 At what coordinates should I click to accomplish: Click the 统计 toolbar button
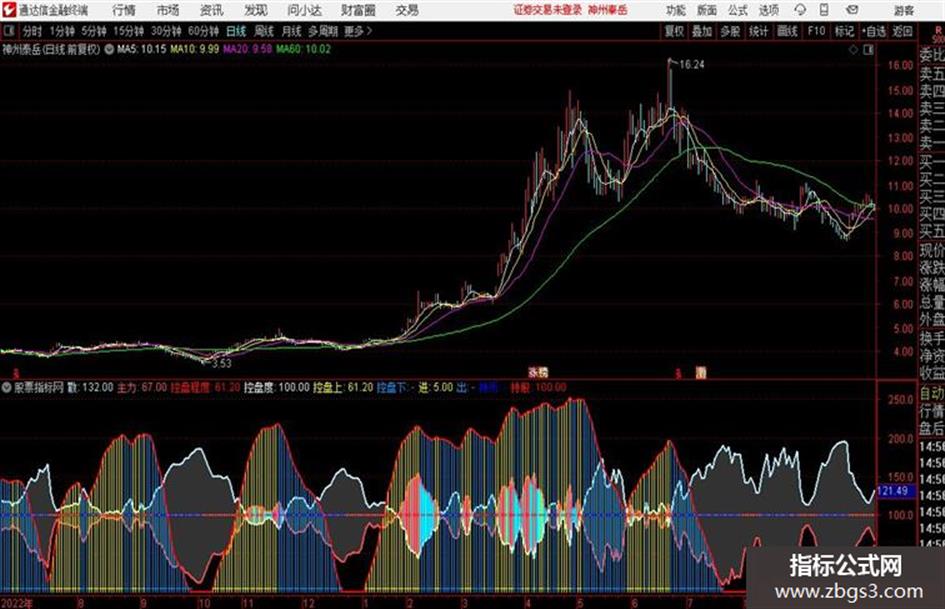pyautogui.click(x=759, y=31)
